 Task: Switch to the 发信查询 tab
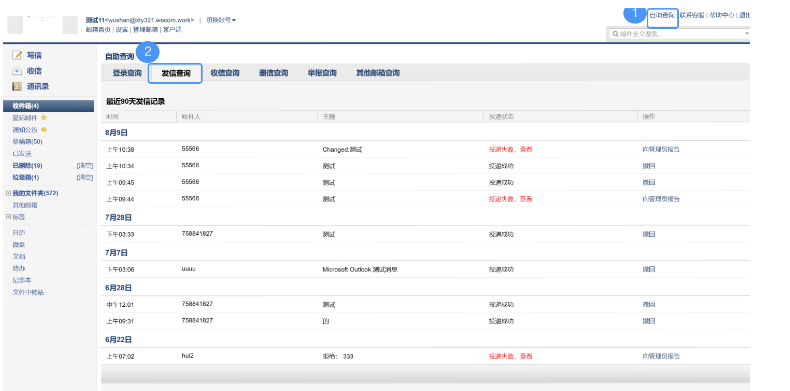[x=176, y=73]
